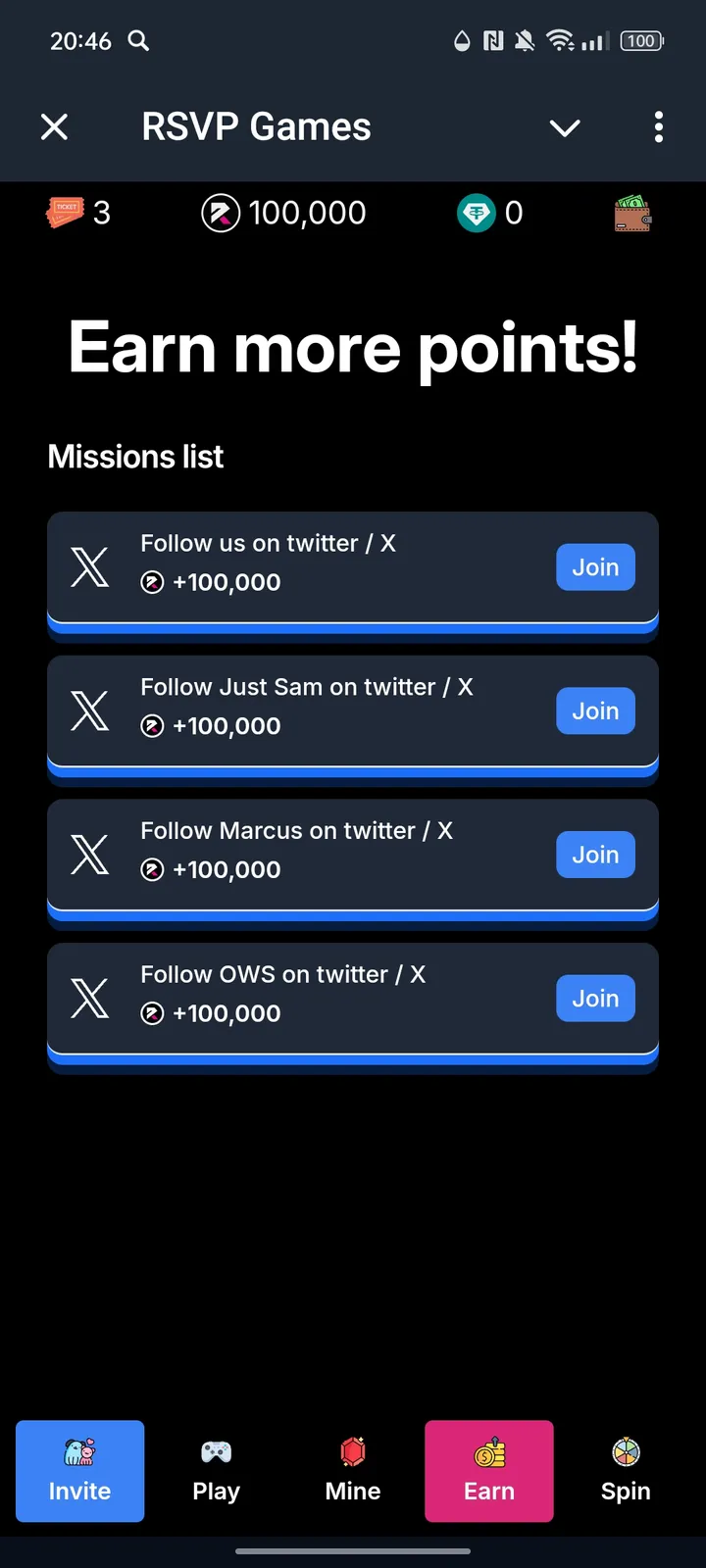Switch to the Invite tab

coord(79,1471)
